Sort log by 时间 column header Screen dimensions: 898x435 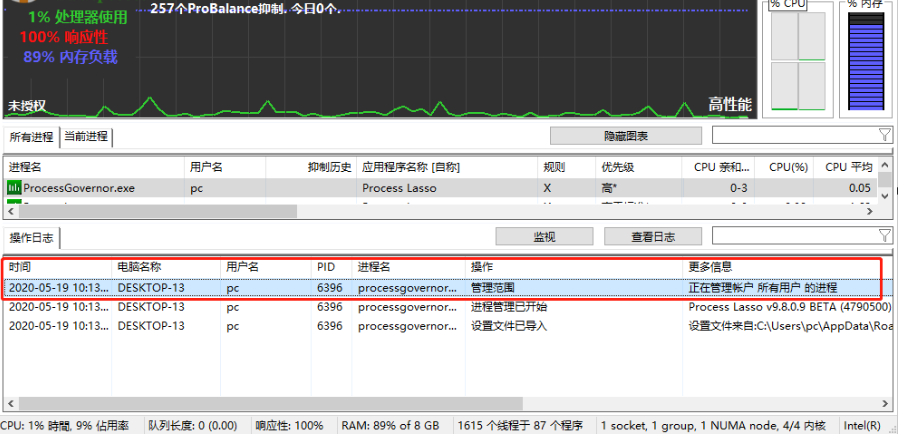coord(57,267)
